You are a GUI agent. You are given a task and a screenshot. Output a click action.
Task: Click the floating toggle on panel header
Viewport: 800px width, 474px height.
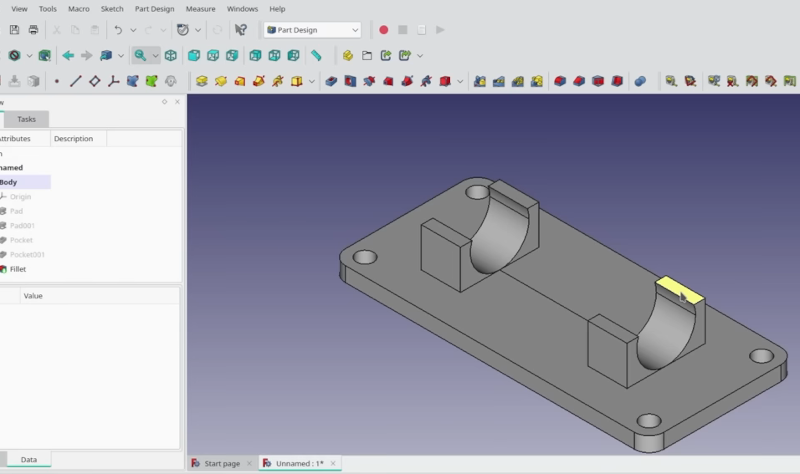[x=164, y=101]
